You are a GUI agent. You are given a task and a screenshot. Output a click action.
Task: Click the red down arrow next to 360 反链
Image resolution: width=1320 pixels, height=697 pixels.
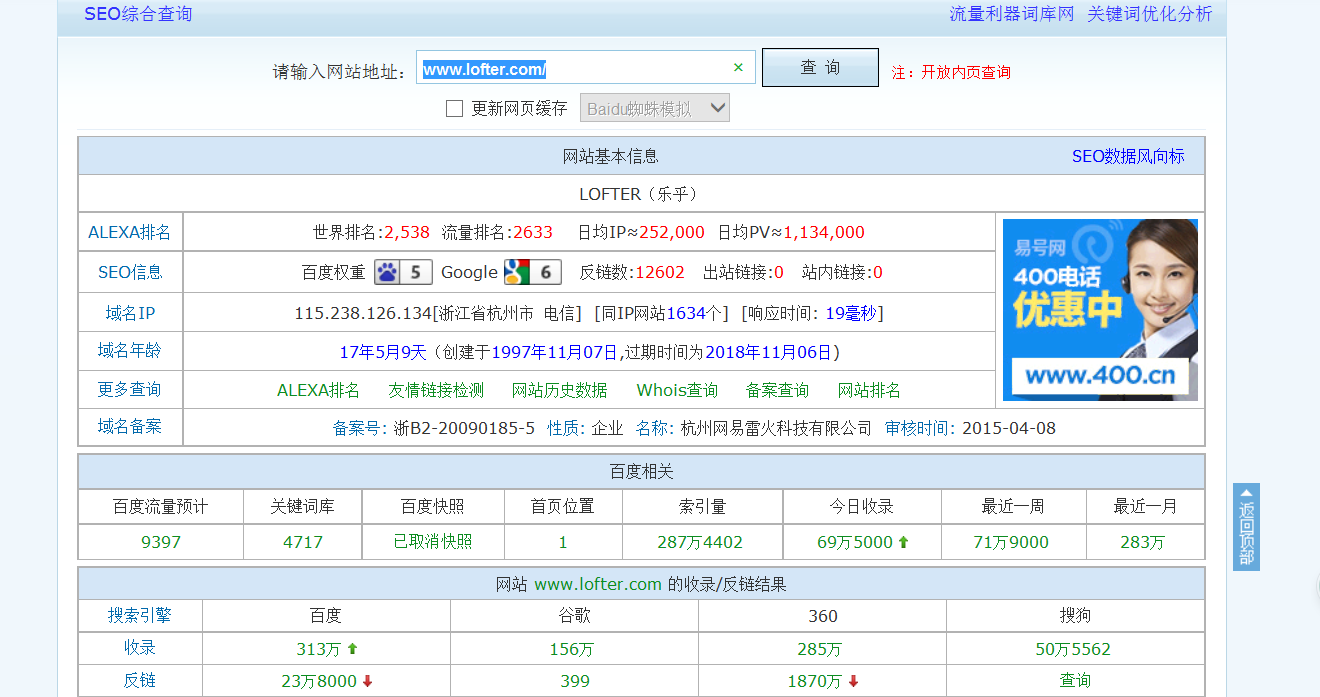coord(853,680)
